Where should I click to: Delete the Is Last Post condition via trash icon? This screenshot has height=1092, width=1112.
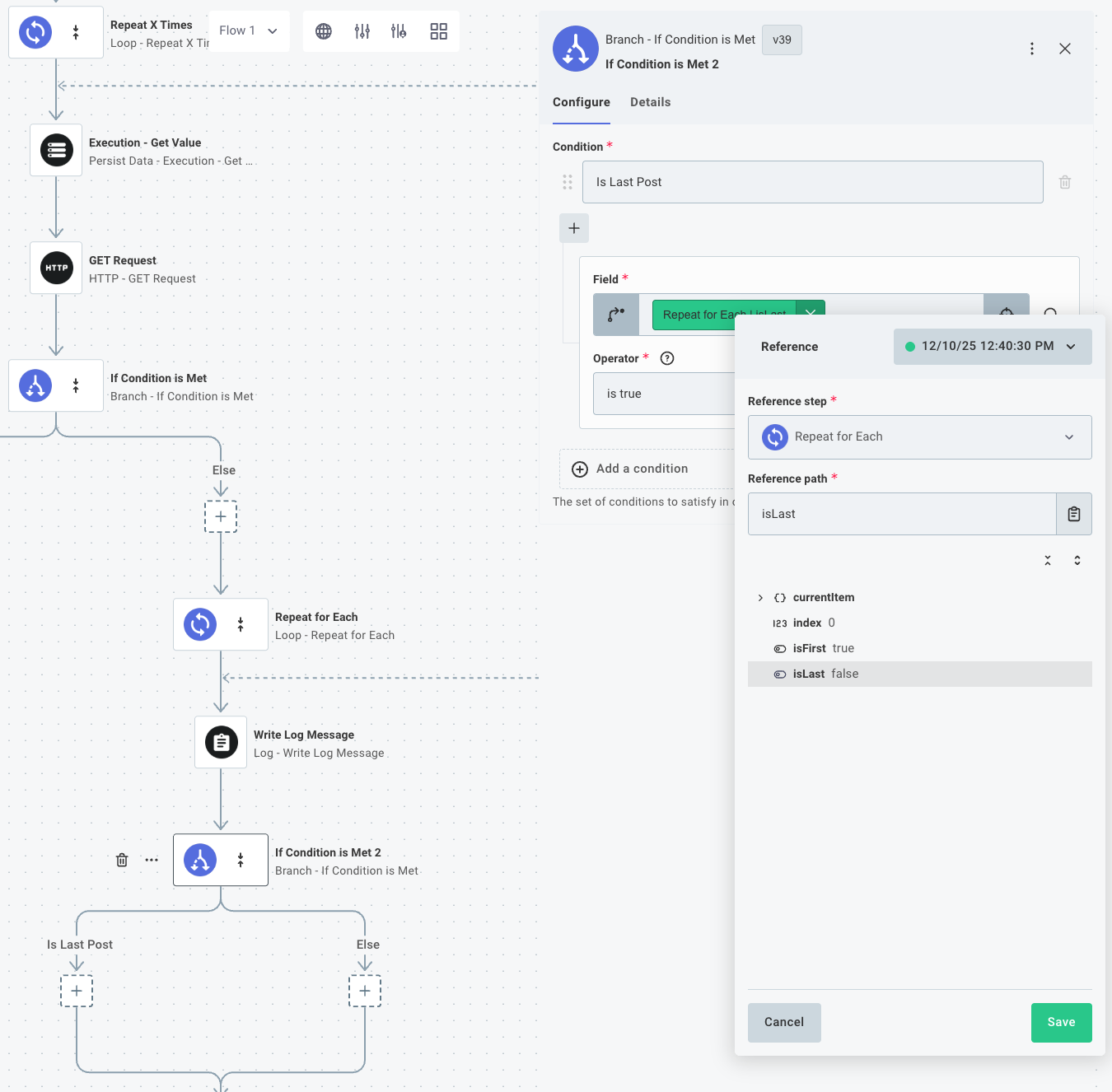(1064, 181)
